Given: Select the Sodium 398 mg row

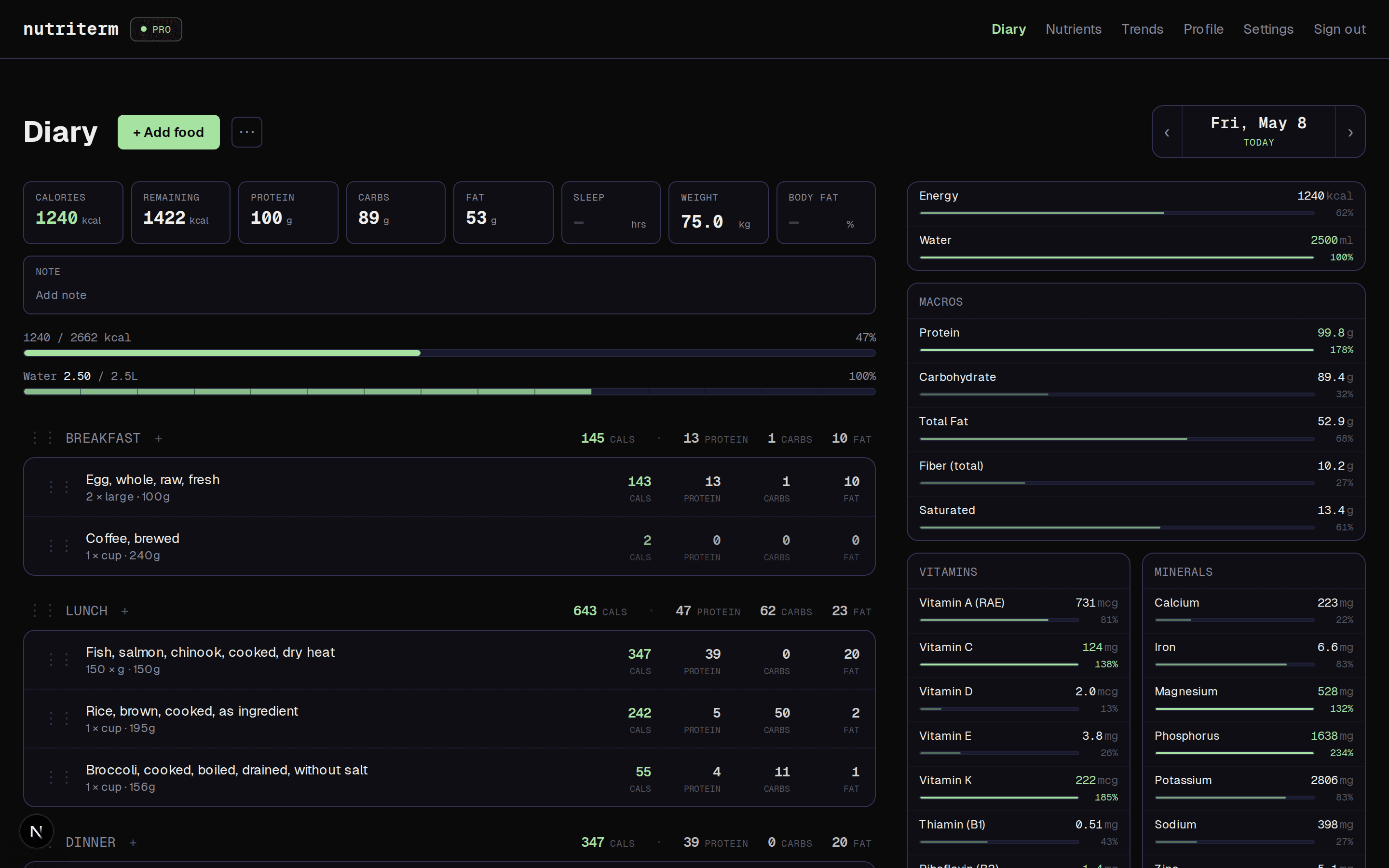Looking at the screenshot, I should click(1253, 832).
